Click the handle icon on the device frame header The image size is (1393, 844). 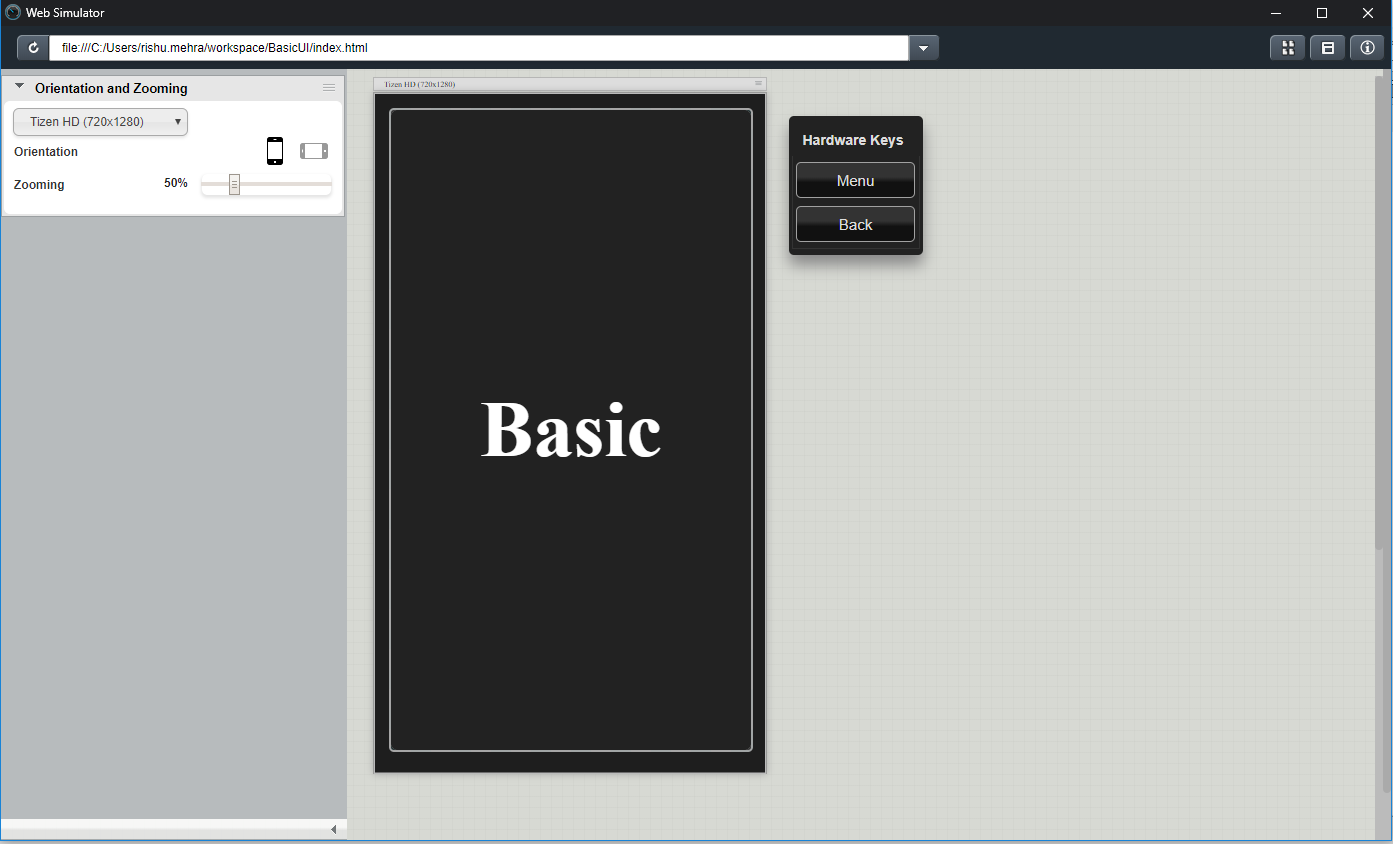coord(758,83)
